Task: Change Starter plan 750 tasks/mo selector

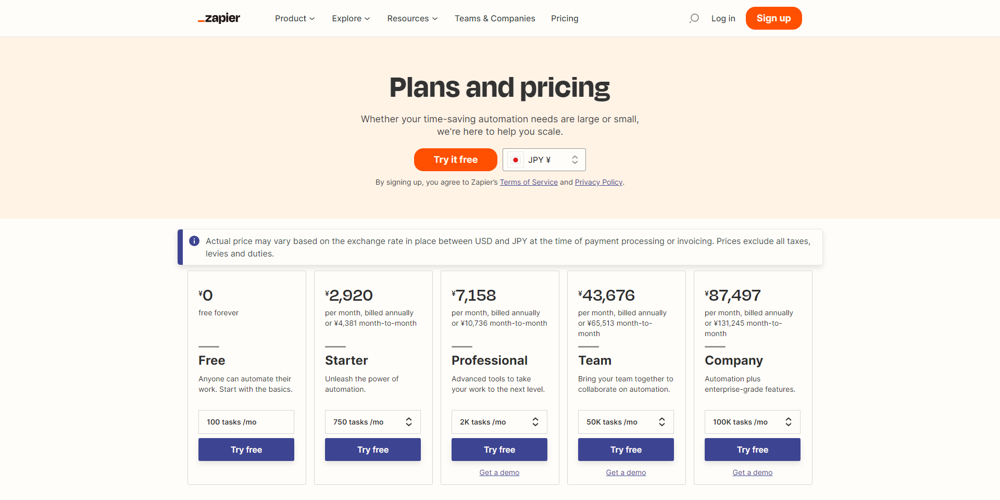Action: pos(372,422)
